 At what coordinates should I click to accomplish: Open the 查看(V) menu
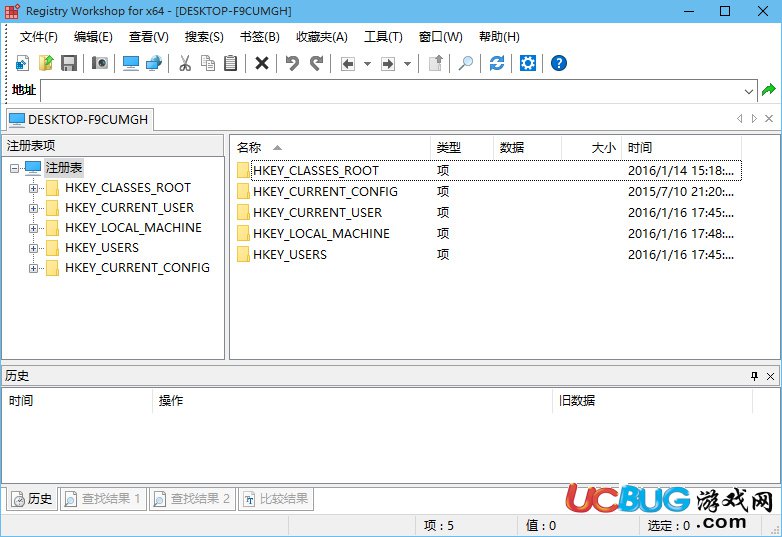click(x=149, y=37)
